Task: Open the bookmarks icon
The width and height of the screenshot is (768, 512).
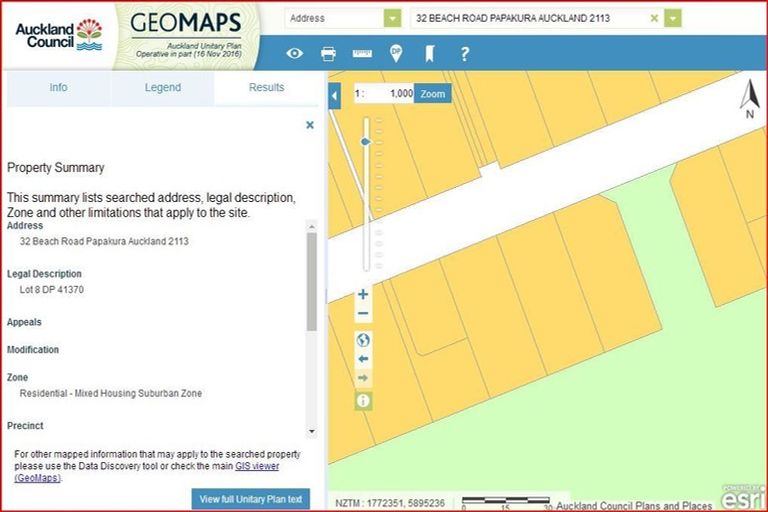Action: pyautogui.click(x=429, y=54)
